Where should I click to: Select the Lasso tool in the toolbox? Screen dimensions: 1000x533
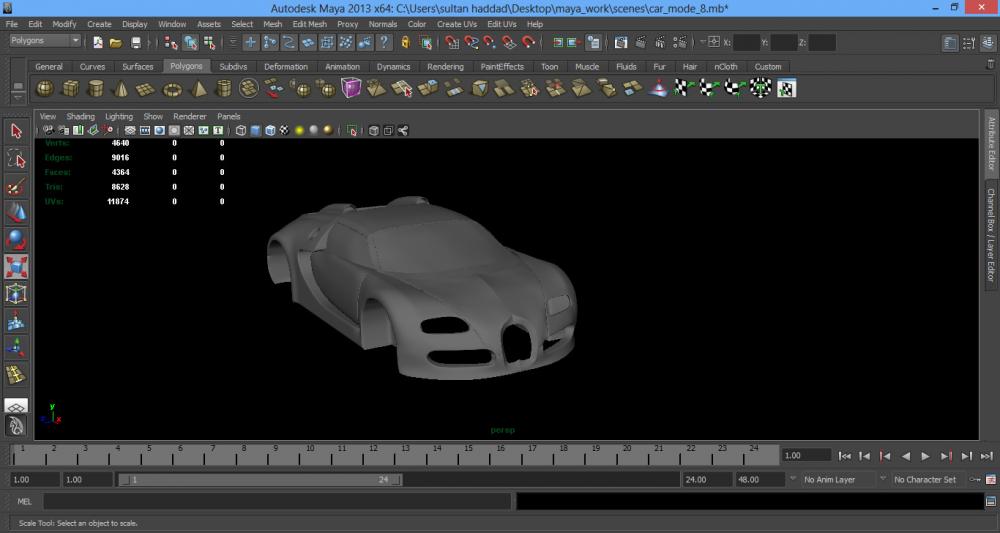16,159
